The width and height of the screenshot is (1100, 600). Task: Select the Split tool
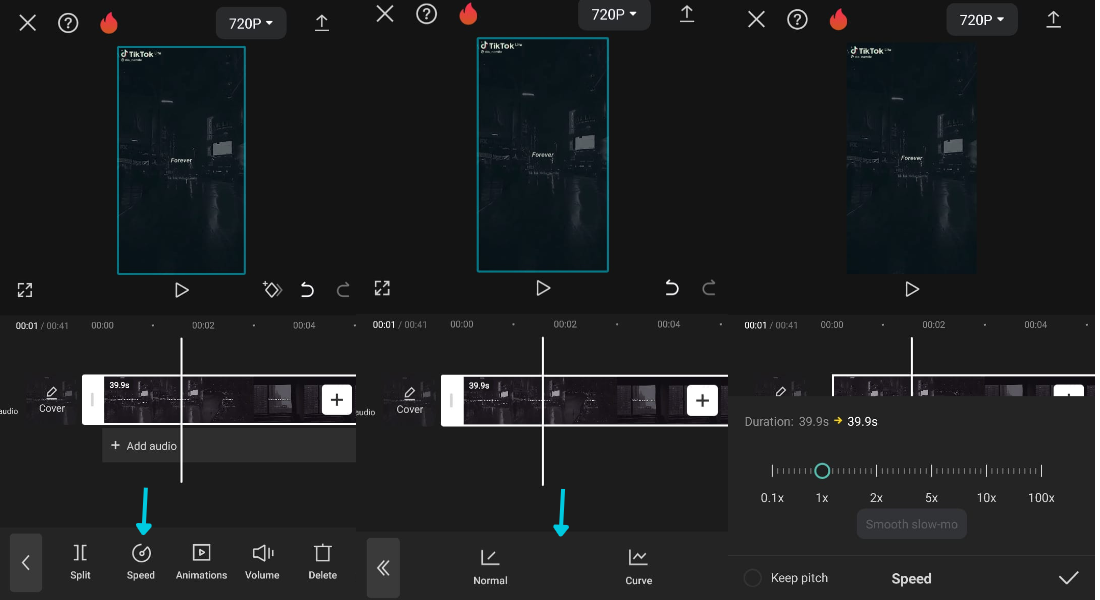[80, 562]
